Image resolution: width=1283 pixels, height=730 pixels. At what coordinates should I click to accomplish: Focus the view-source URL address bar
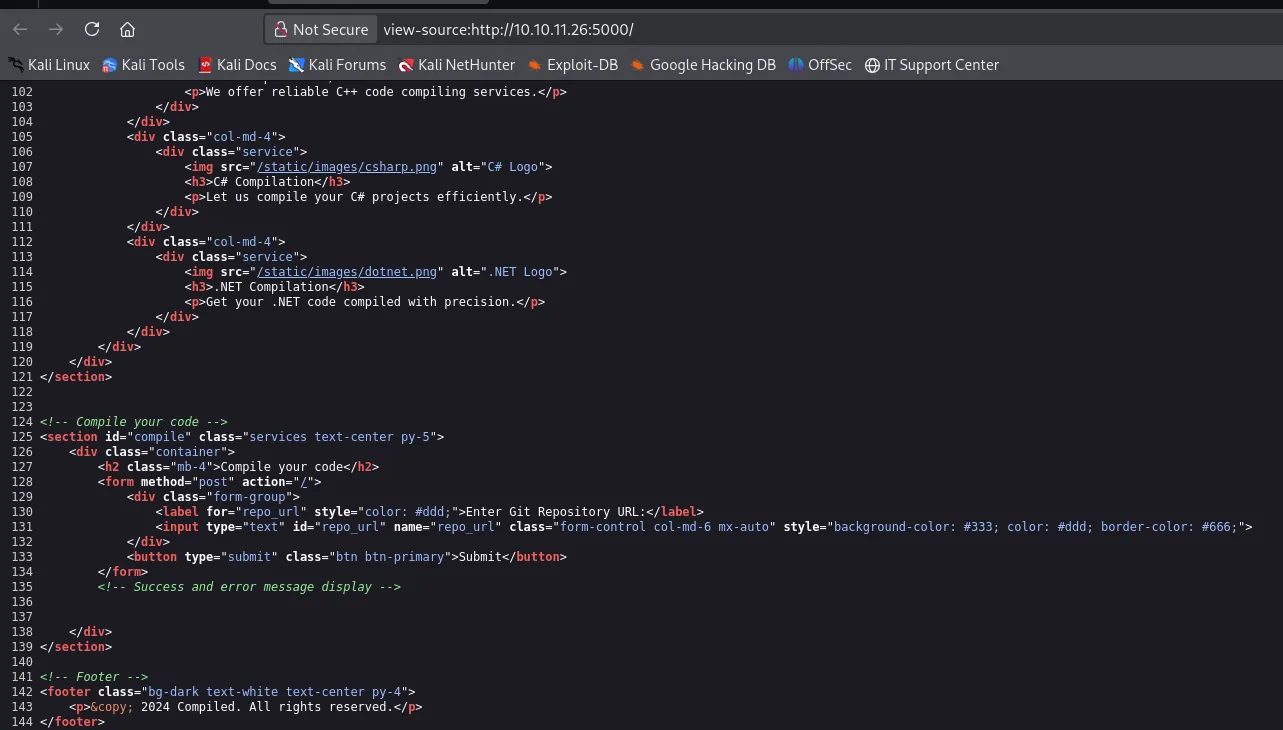point(508,30)
